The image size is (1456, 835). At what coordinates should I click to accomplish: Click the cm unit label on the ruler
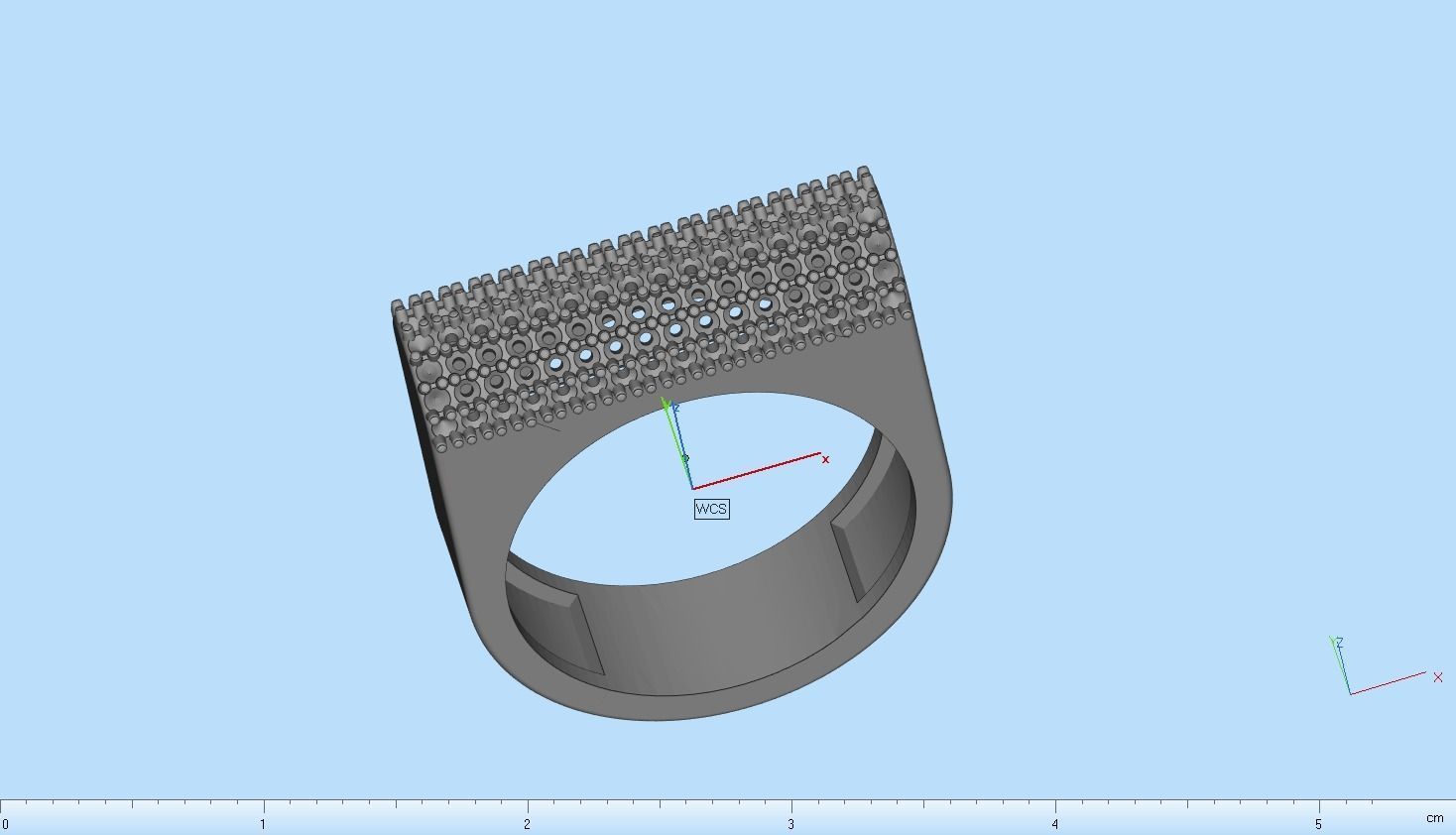pyautogui.click(x=1434, y=818)
